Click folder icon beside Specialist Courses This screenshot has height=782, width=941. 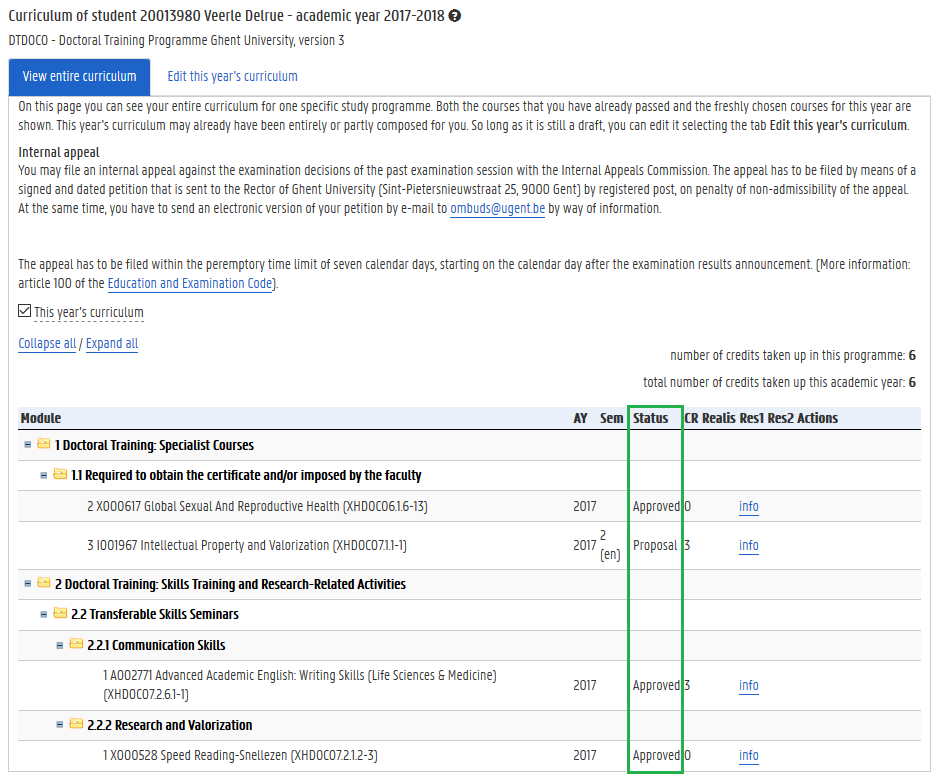(44, 444)
